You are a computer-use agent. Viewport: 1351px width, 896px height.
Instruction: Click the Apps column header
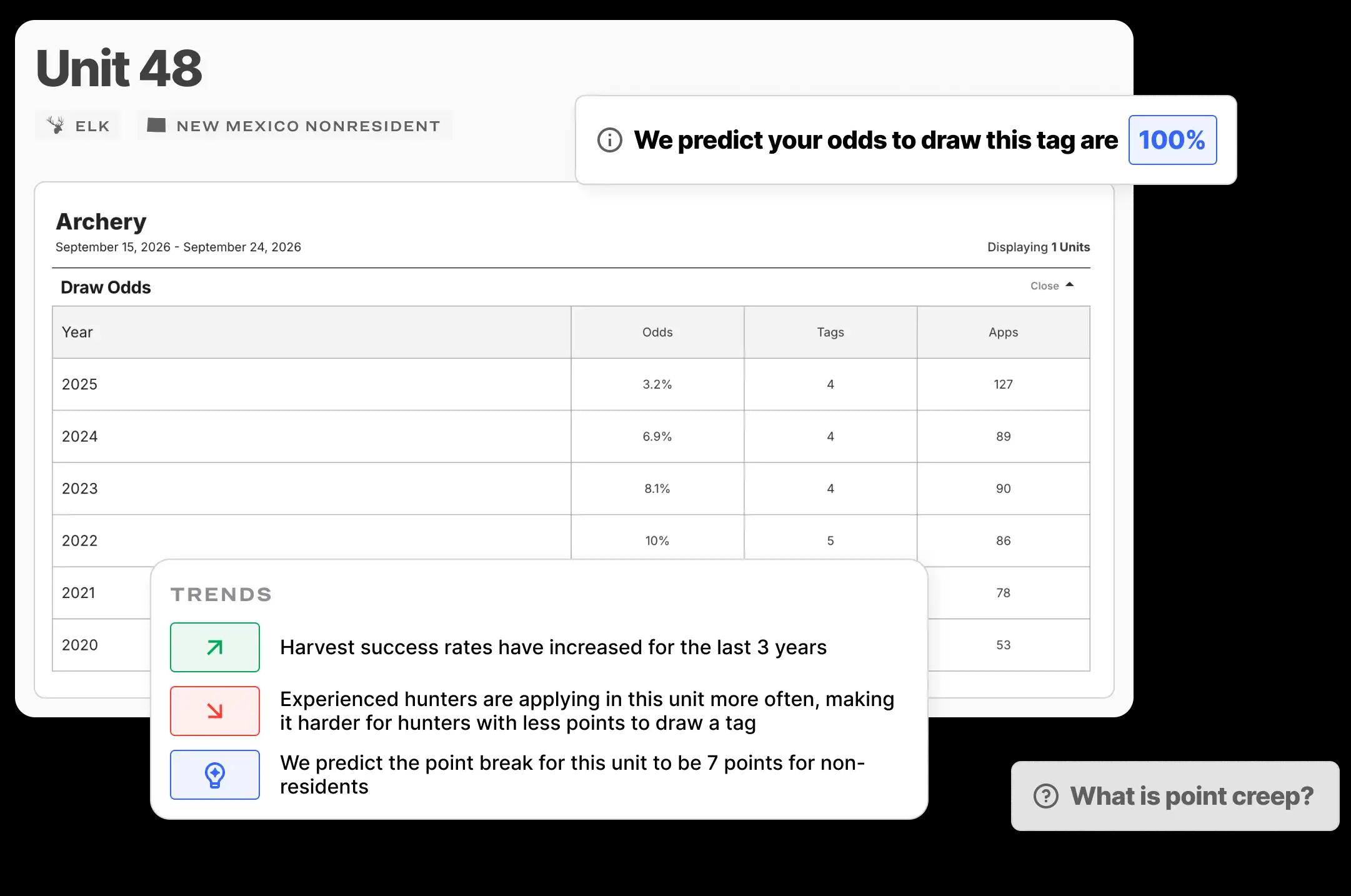1003,332
